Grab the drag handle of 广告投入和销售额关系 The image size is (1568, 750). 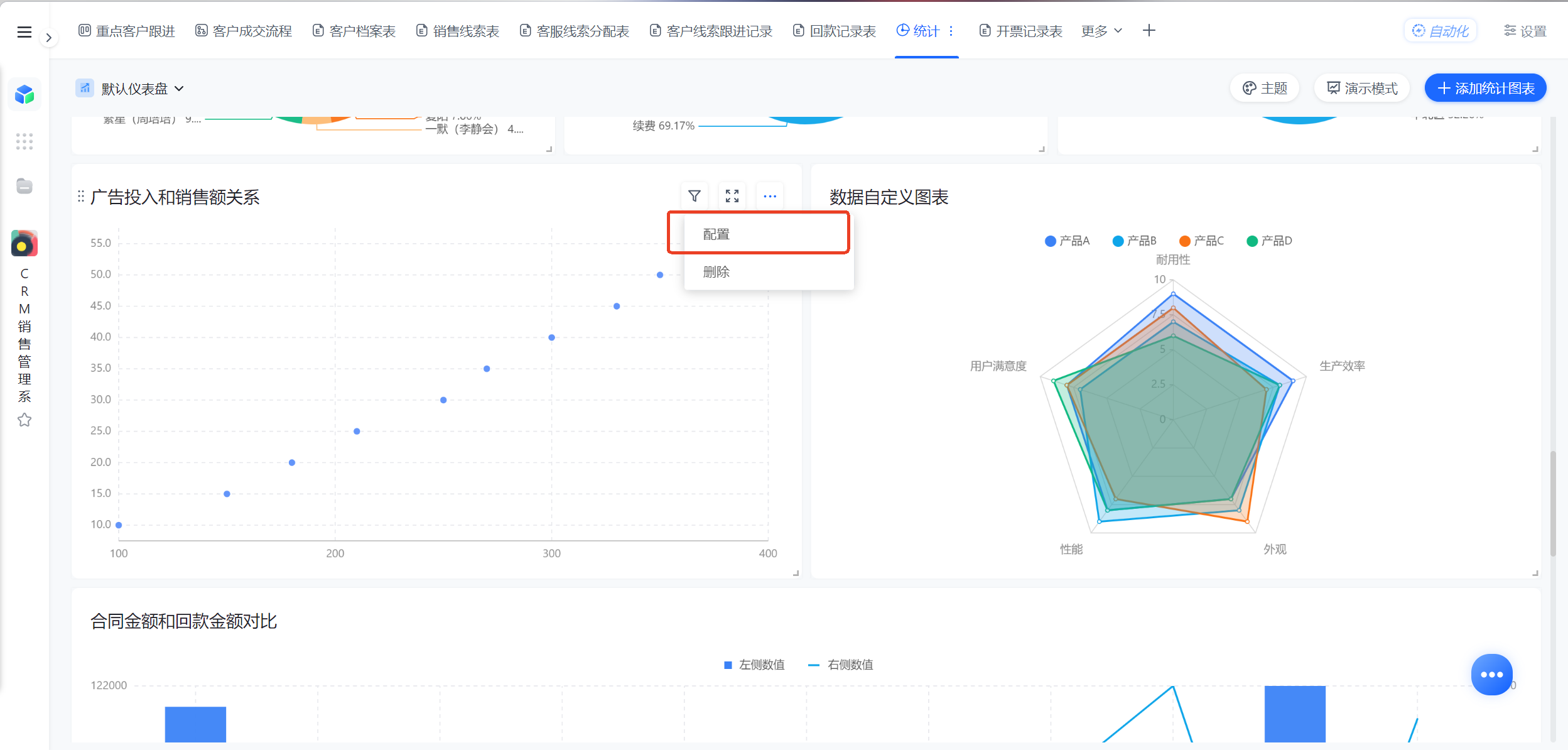81,197
